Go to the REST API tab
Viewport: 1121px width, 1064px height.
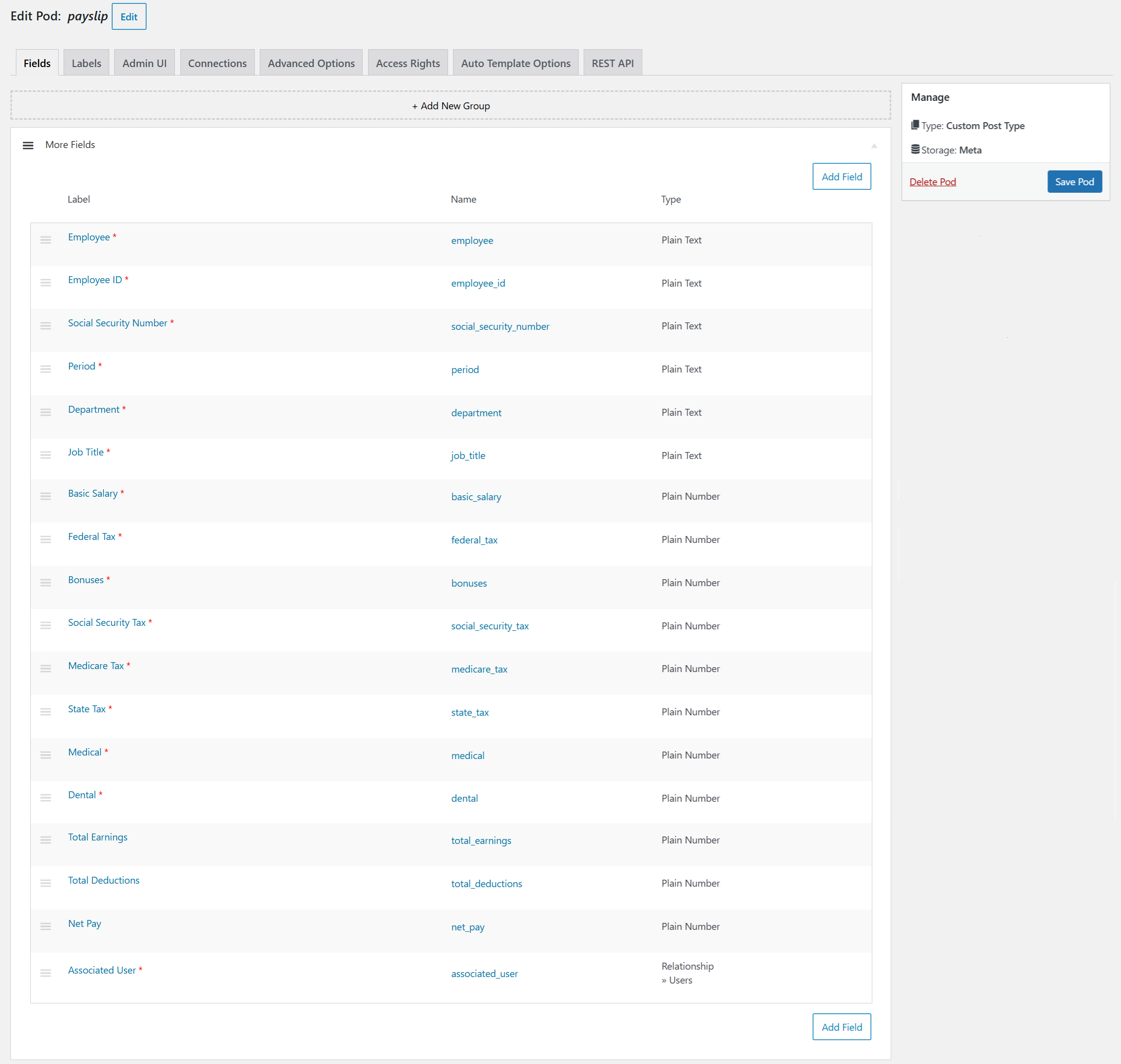(612, 63)
